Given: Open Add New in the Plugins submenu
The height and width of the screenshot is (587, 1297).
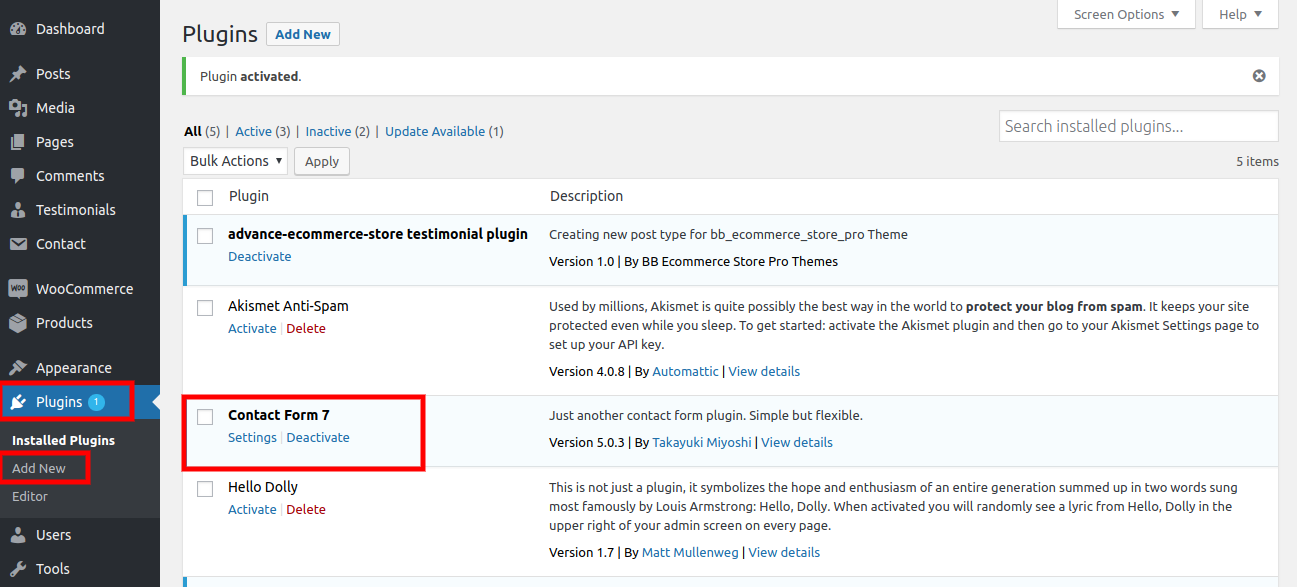Looking at the screenshot, I should coord(39,468).
